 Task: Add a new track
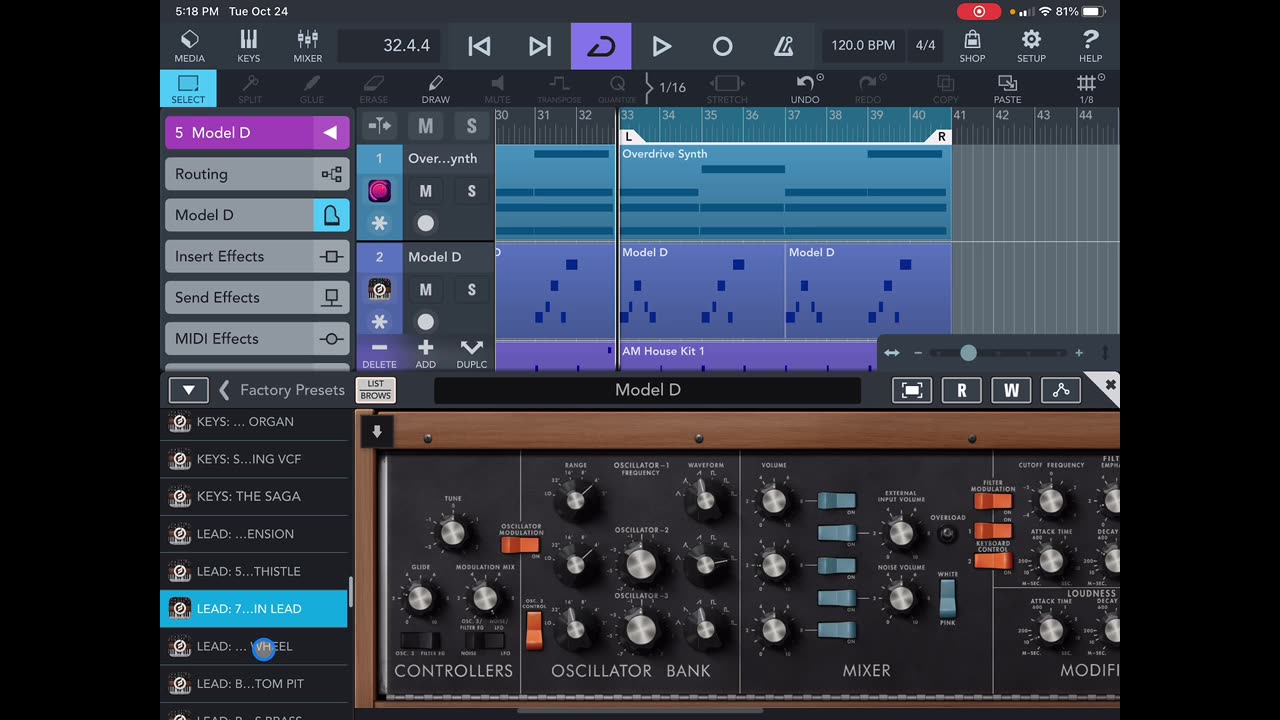426,354
